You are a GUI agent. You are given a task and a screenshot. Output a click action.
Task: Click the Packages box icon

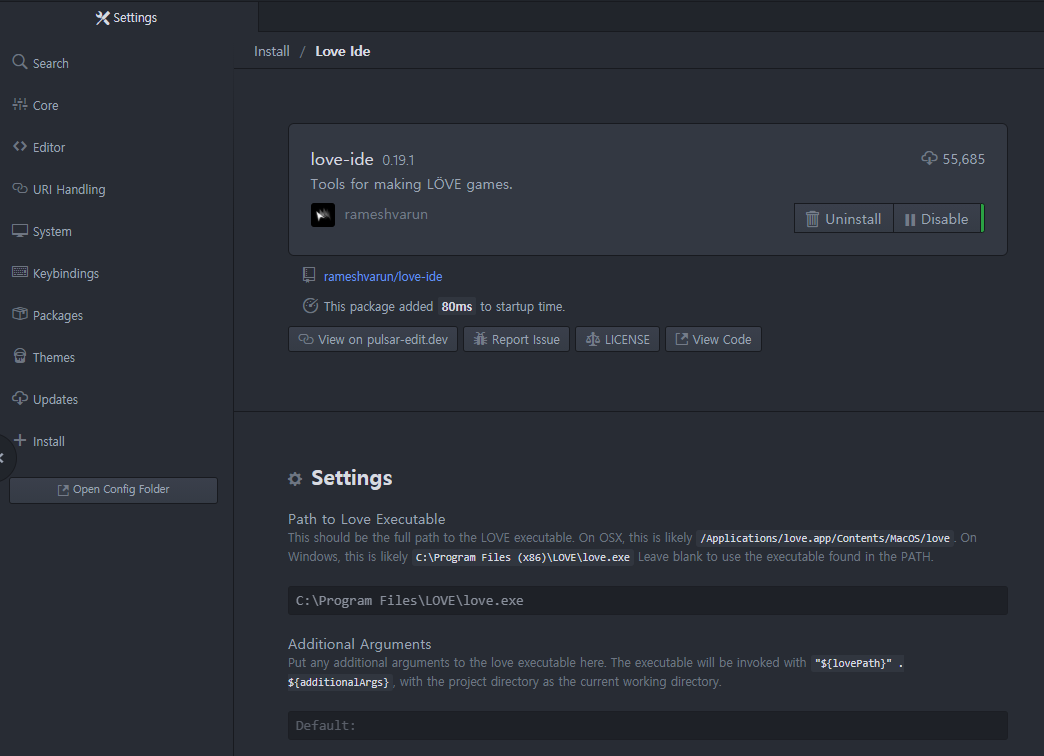click(20, 314)
